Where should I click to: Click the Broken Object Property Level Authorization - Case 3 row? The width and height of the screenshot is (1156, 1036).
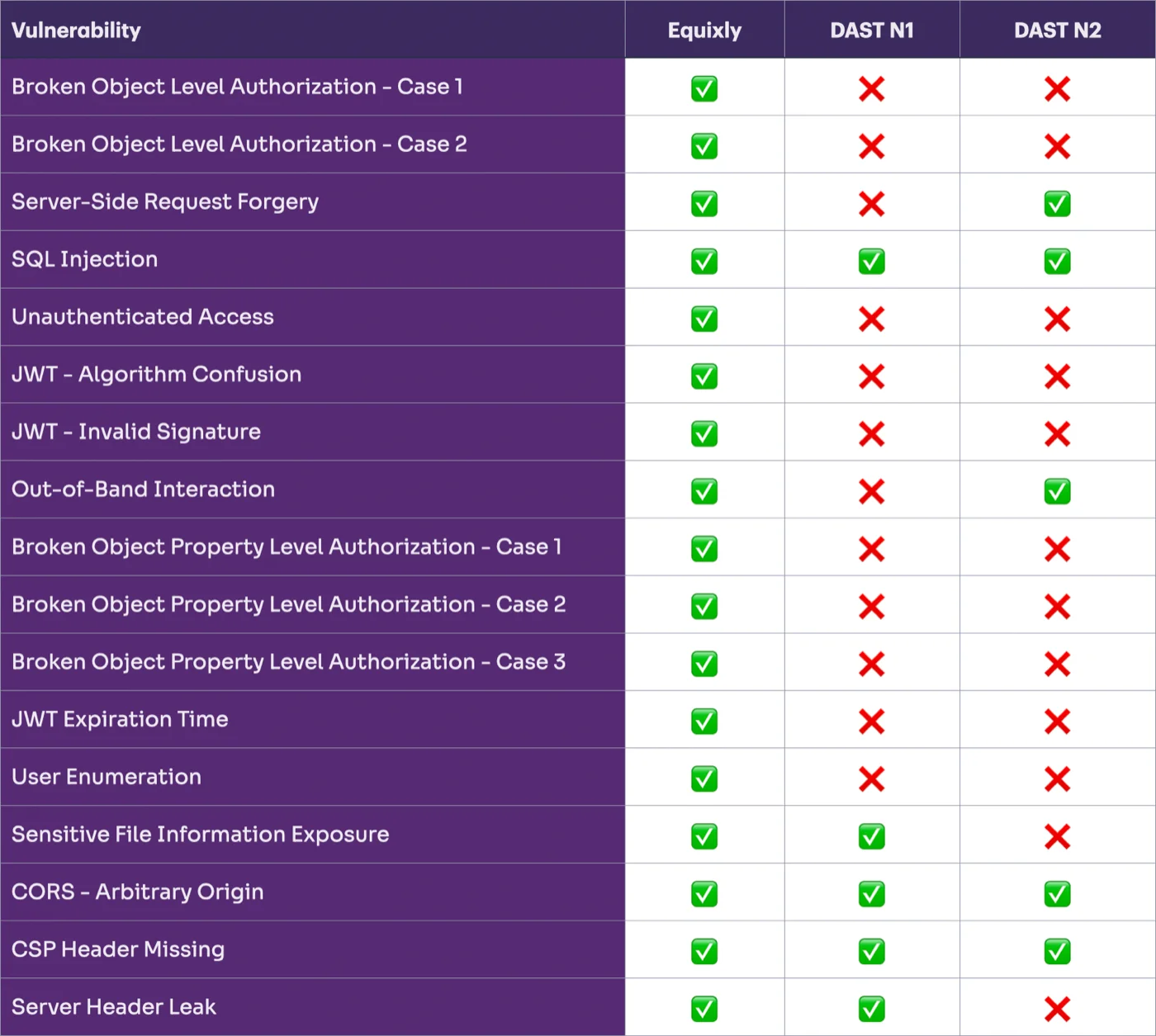tap(288, 662)
